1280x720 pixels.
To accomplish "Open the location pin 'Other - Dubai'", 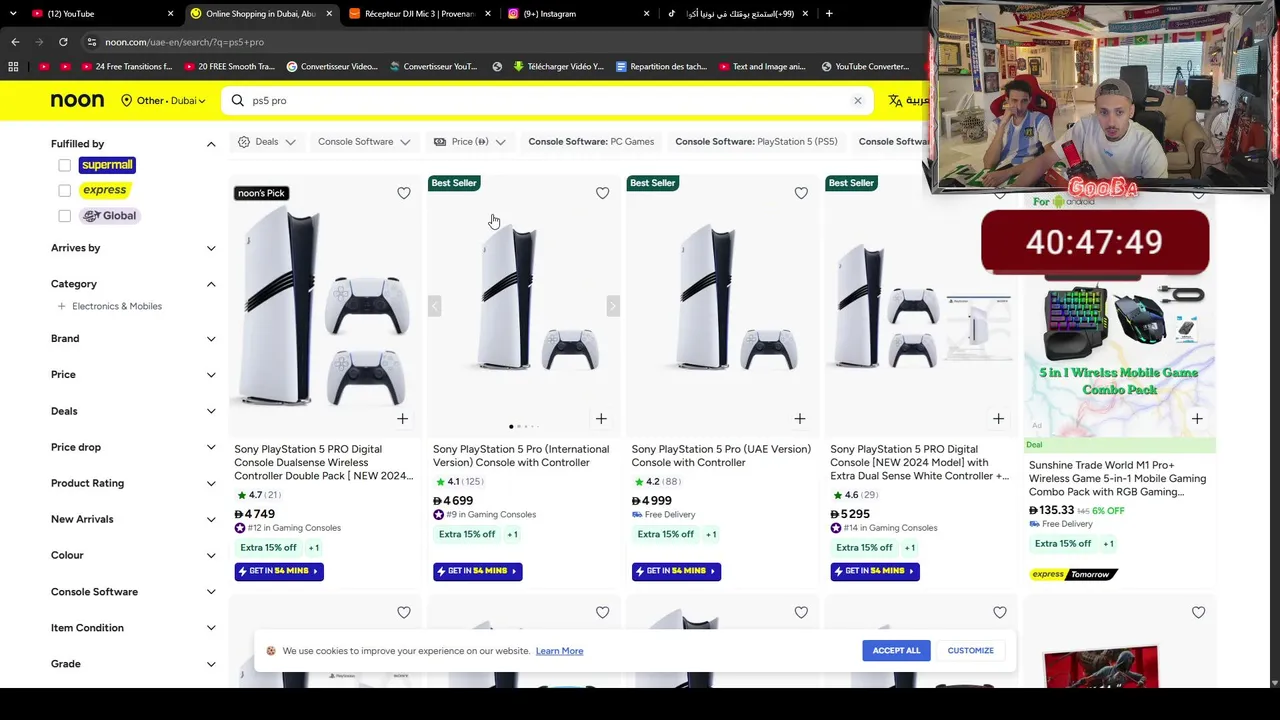I will pos(163,101).
